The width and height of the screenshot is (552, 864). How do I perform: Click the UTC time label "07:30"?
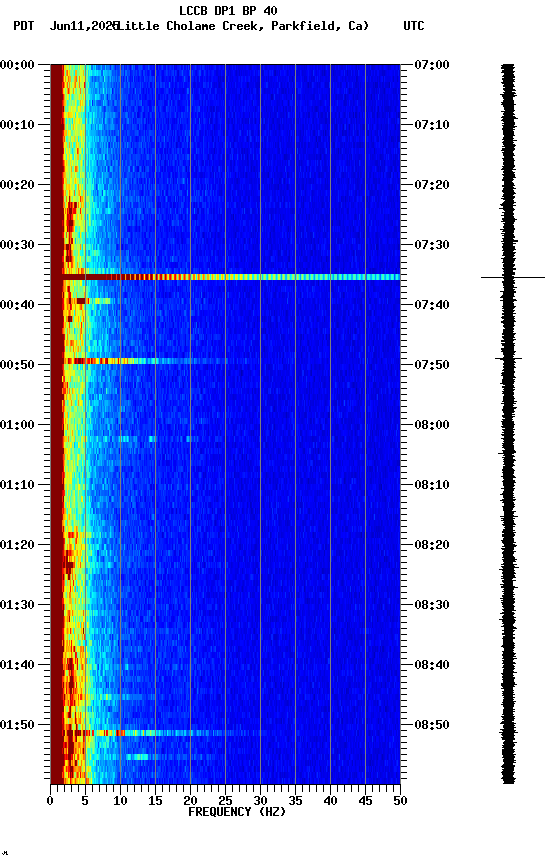point(432,245)
